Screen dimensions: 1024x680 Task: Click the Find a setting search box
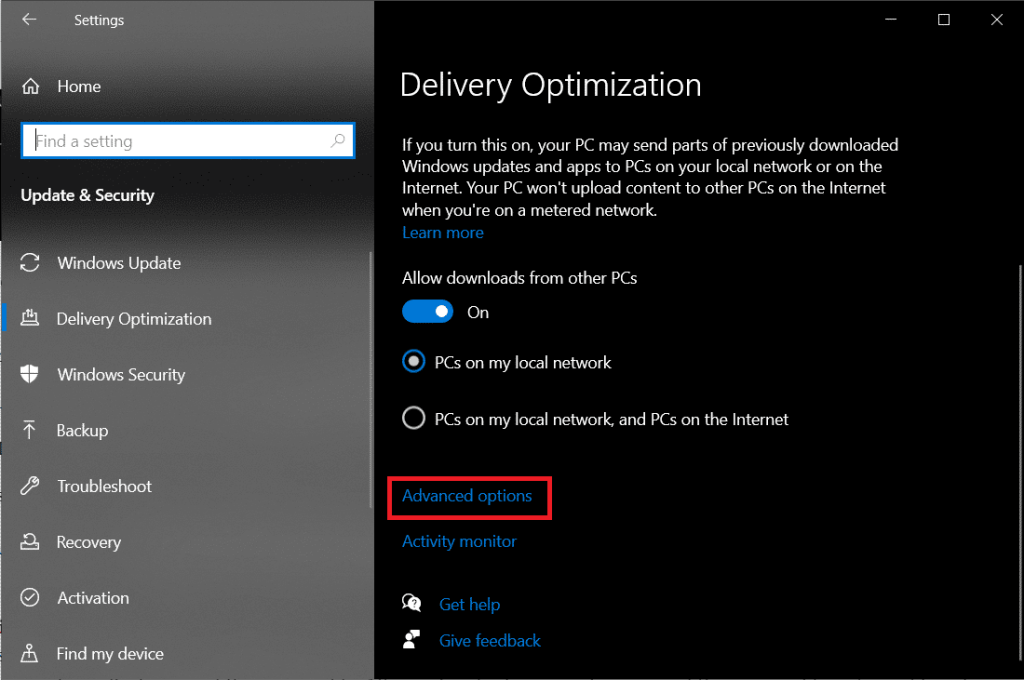pyautogui.click(x=180, y=141)
